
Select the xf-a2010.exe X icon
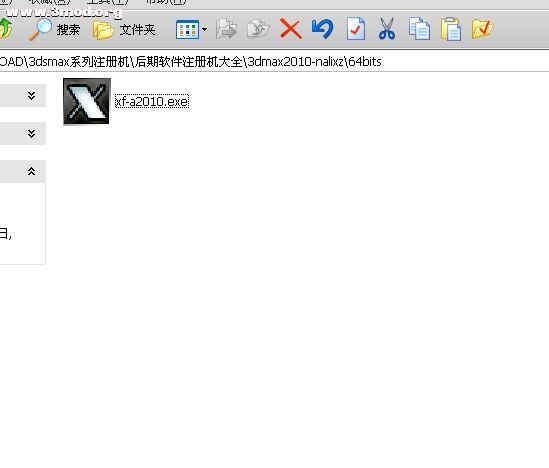[86, 101]
